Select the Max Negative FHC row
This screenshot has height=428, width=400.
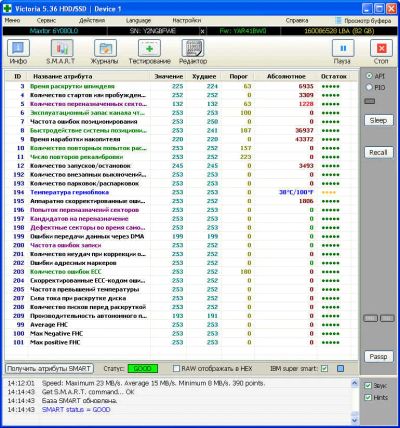pyautogui.click(x=181, y=334)
